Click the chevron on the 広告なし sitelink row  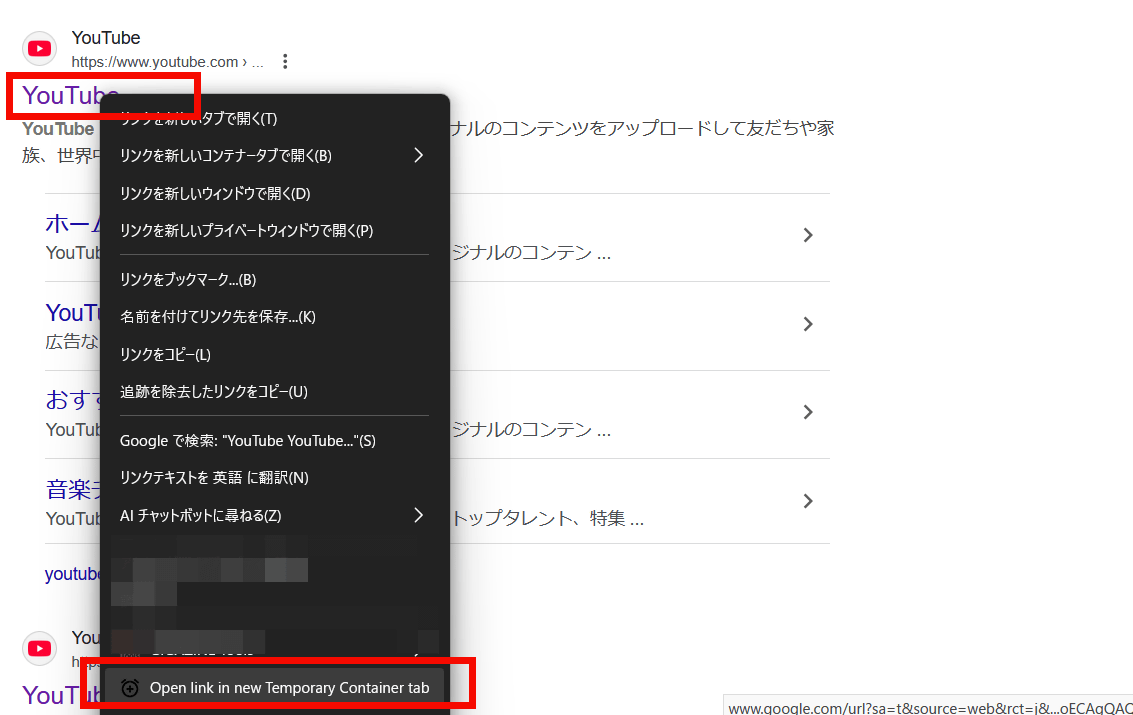tap(808, 324)
